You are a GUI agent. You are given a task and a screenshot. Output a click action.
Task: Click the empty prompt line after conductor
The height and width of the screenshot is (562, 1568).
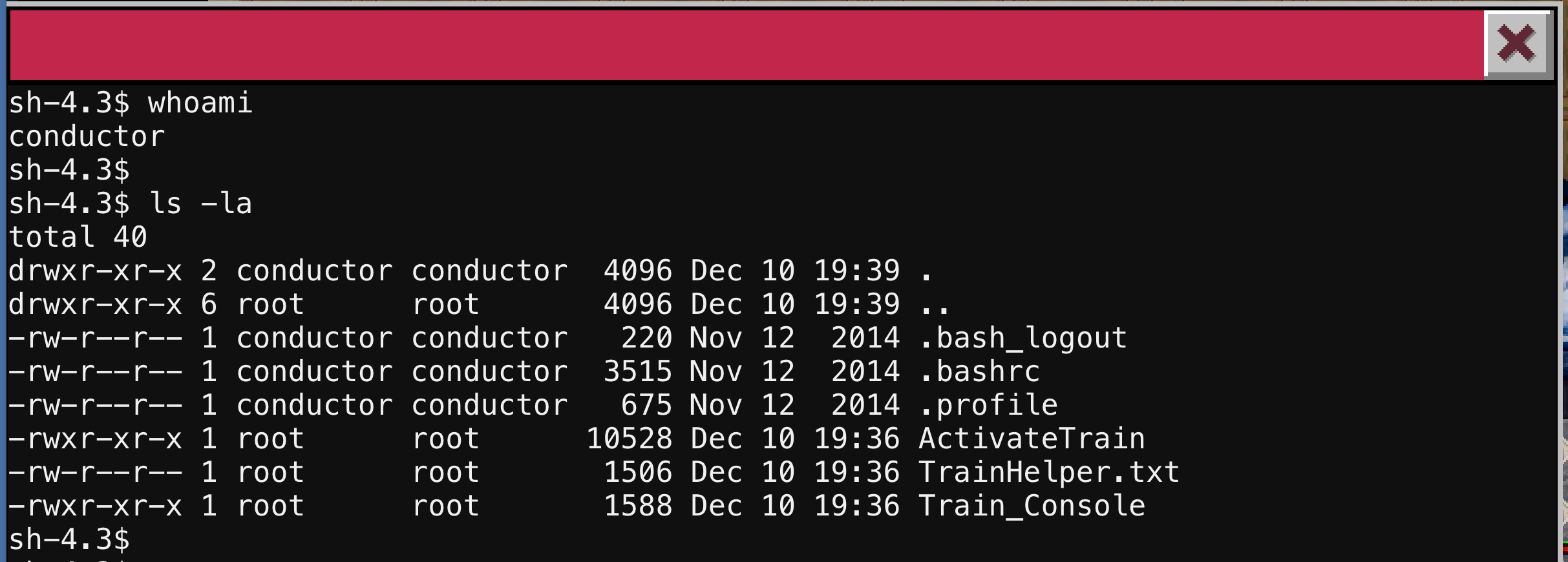click(x=69, y=170)
